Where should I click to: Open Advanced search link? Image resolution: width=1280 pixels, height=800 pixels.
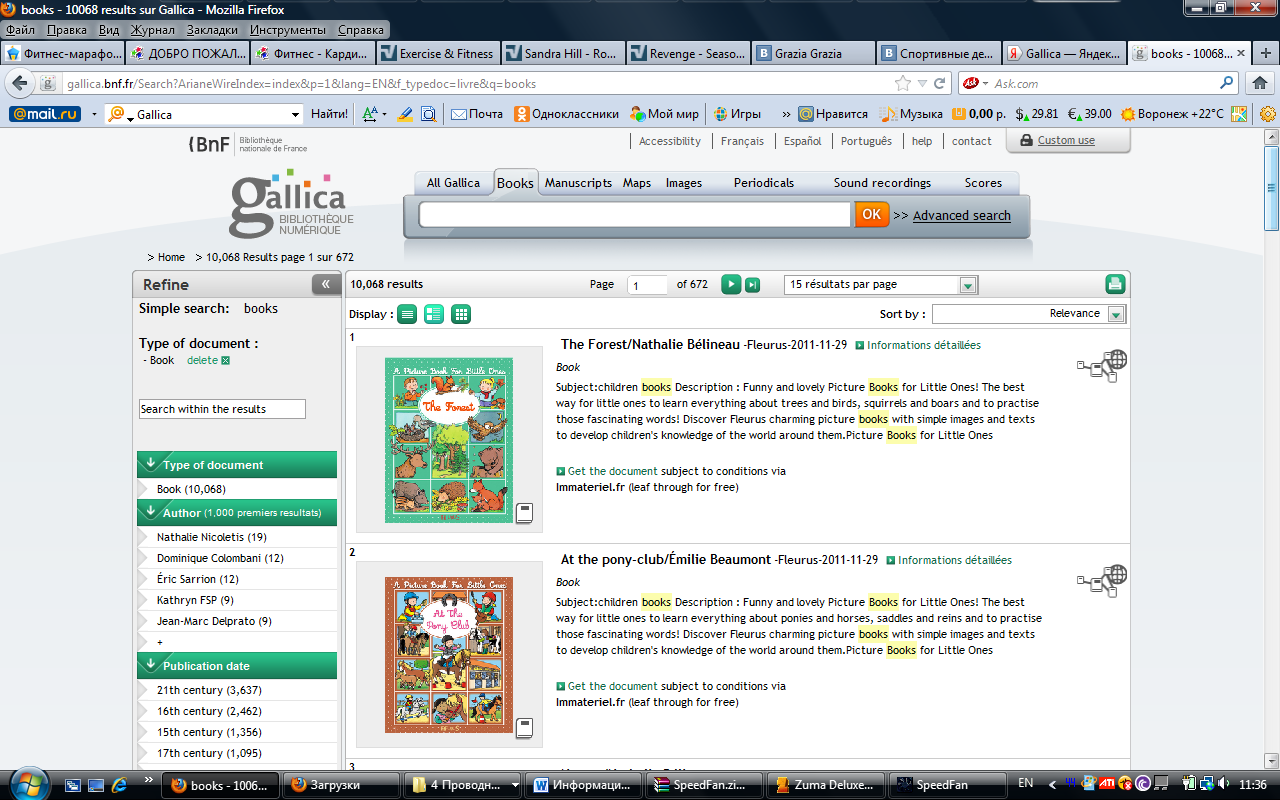(x=962, y=215)
